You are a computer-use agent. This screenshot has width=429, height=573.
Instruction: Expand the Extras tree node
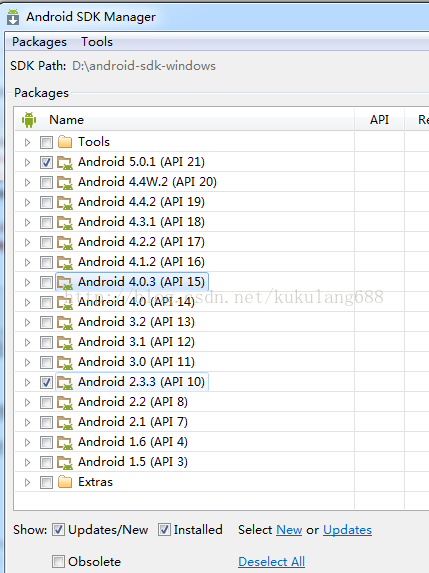point(27,482)
